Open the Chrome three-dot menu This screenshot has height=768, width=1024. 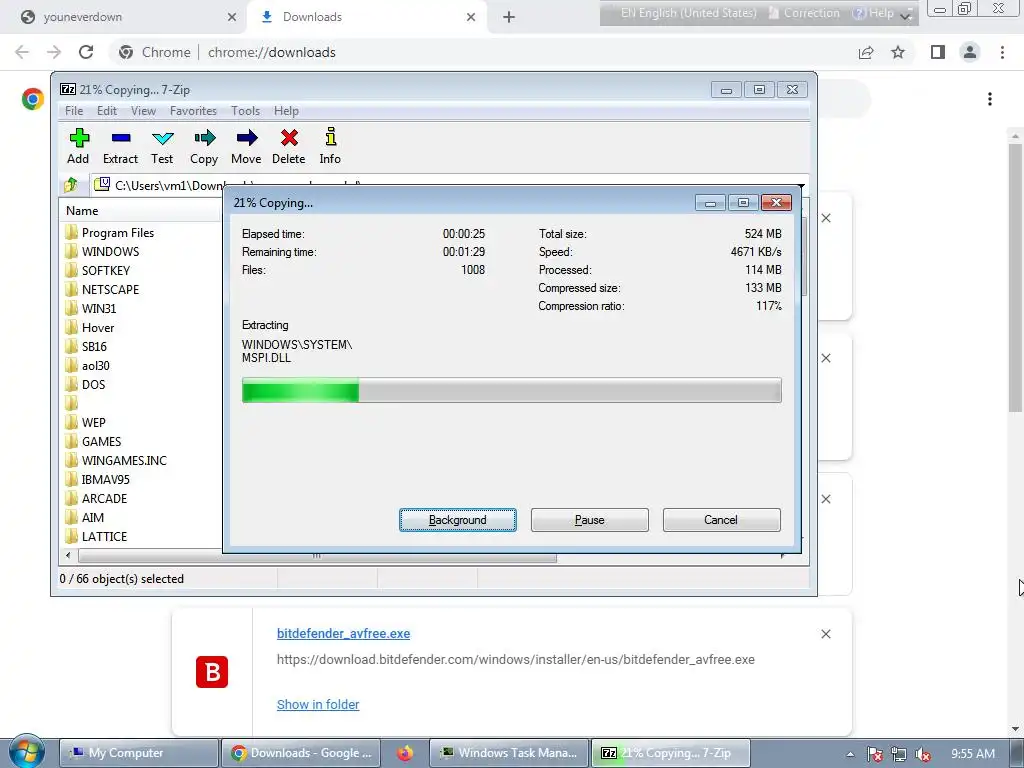(x=1002, y=52)
